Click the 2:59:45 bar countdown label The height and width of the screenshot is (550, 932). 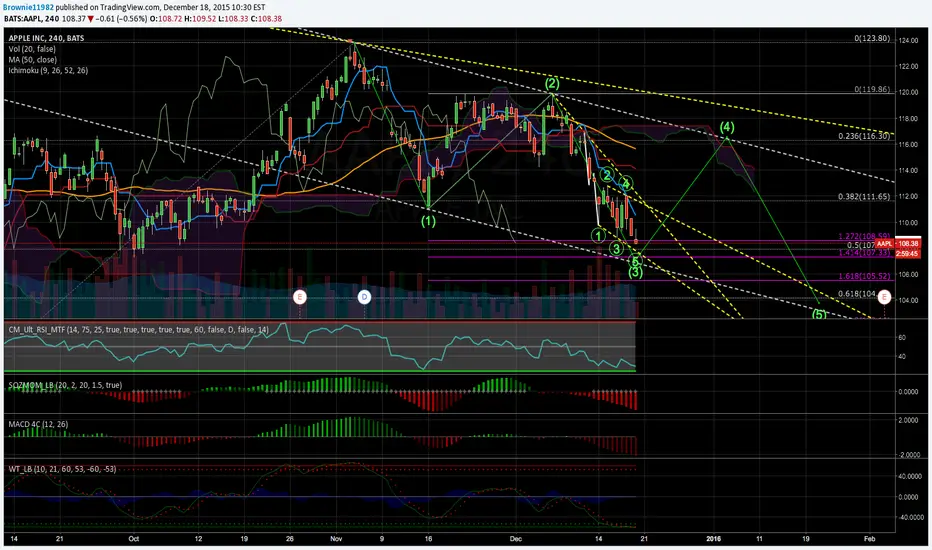point(907,254)
